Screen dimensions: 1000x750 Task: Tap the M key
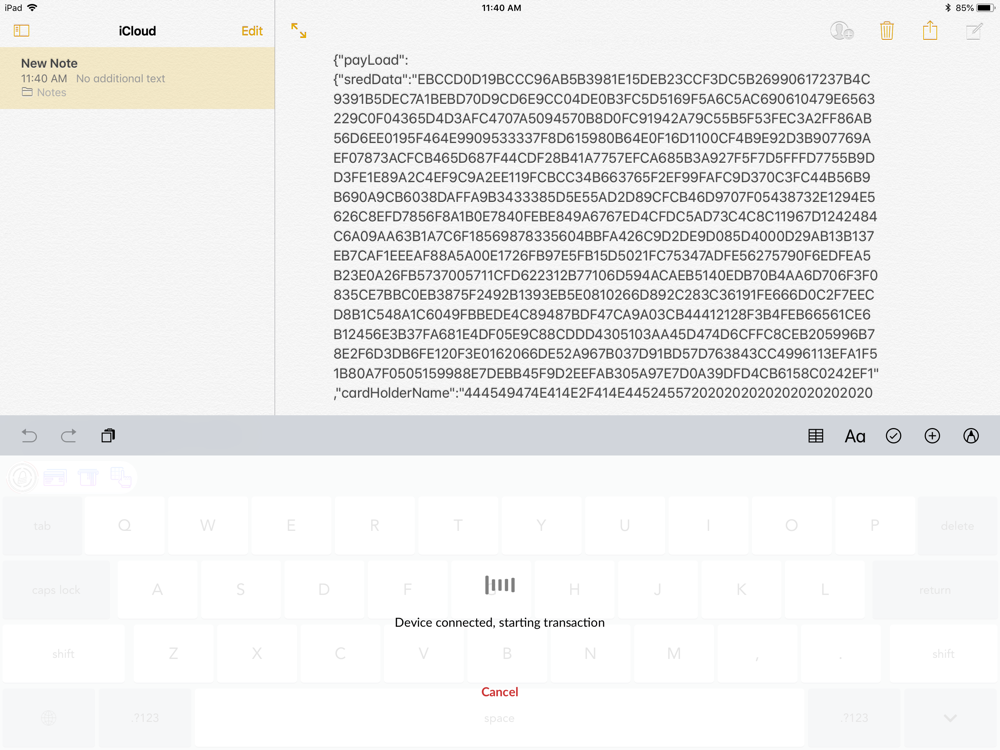click(x=673, y=654)
